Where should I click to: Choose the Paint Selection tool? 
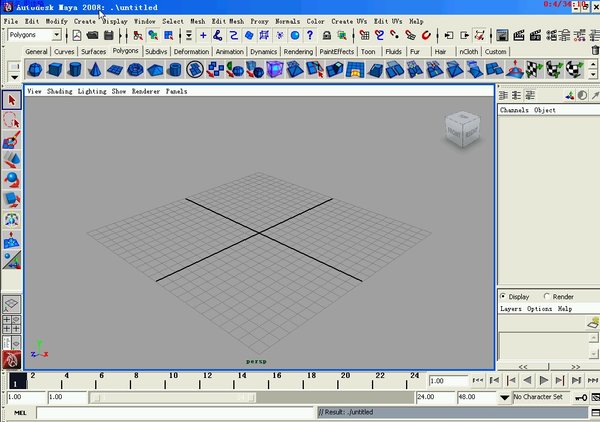(x=12, y=140)
